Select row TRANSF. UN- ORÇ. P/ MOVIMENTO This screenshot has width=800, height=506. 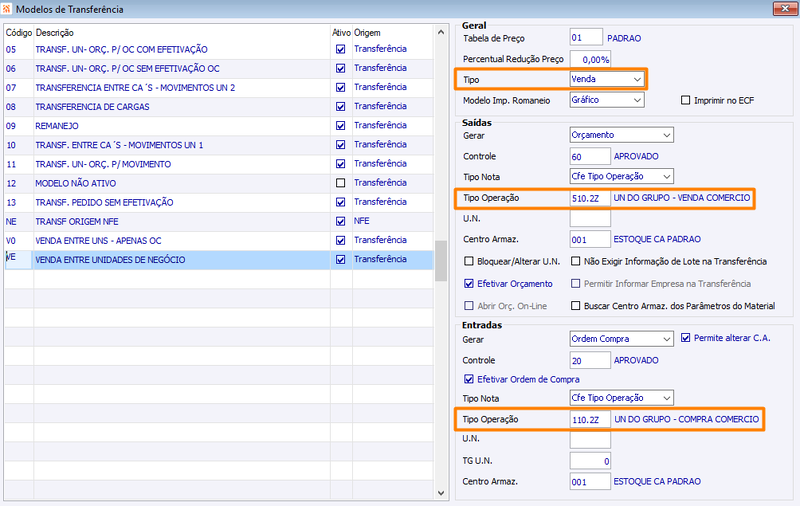click(218, 164)
